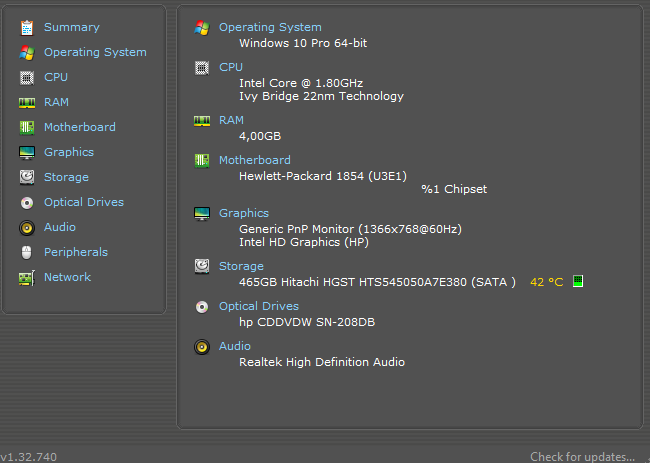This screenshot has width=650, height=463.
Task: Click the Audio speaker icon in sidebar
Action: coord(27,228)
